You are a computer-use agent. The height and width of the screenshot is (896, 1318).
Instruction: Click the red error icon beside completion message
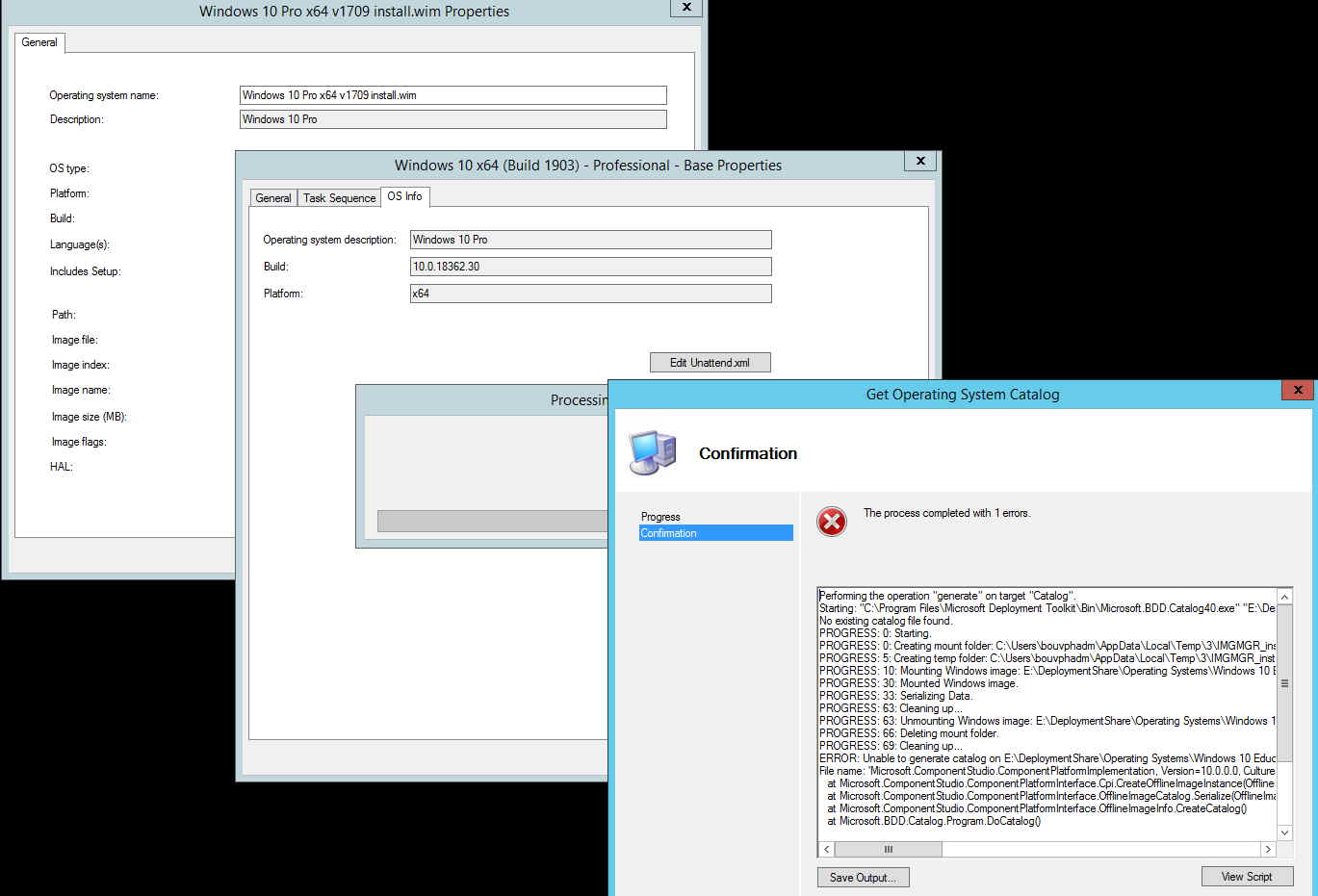831,522
